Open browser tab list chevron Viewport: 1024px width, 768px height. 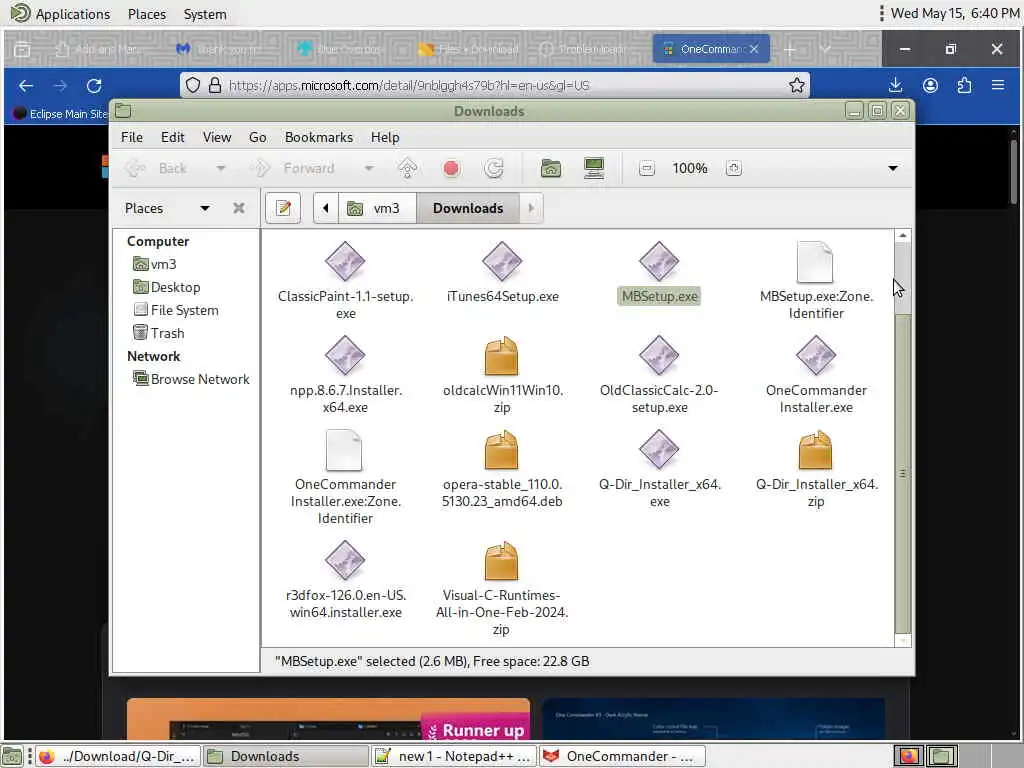coord(825,49)
